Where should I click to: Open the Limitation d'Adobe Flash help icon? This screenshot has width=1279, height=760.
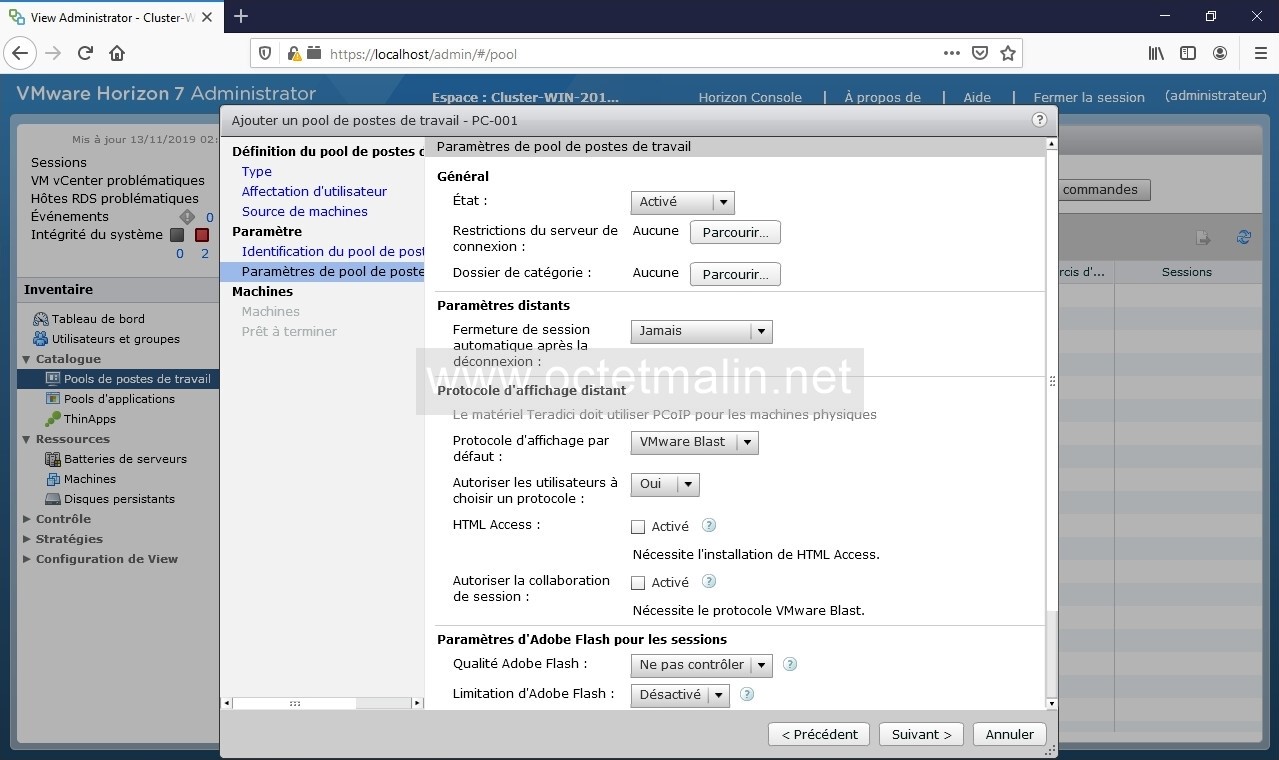click(x=746, y=694)
